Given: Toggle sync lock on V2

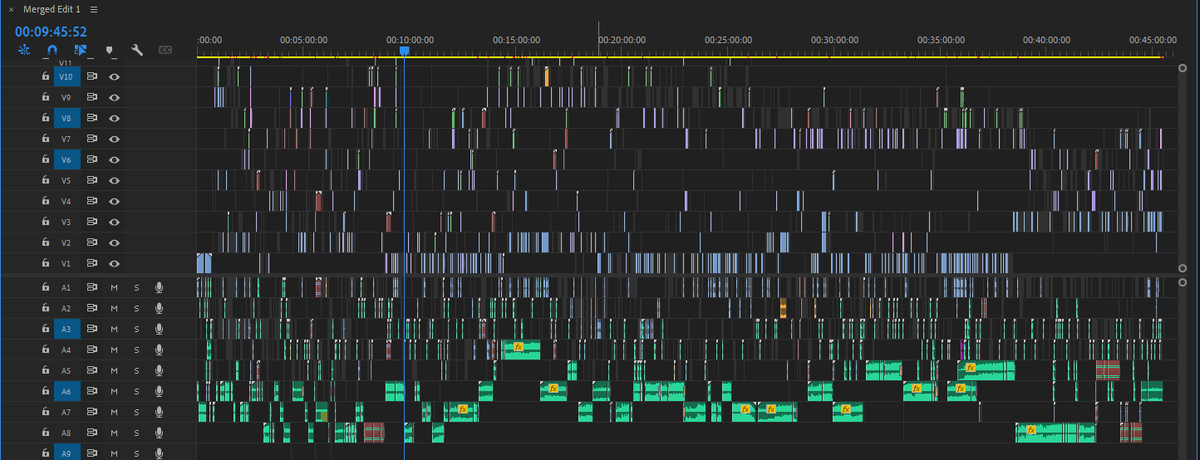Looking at the screenshot, I should 92,243.
